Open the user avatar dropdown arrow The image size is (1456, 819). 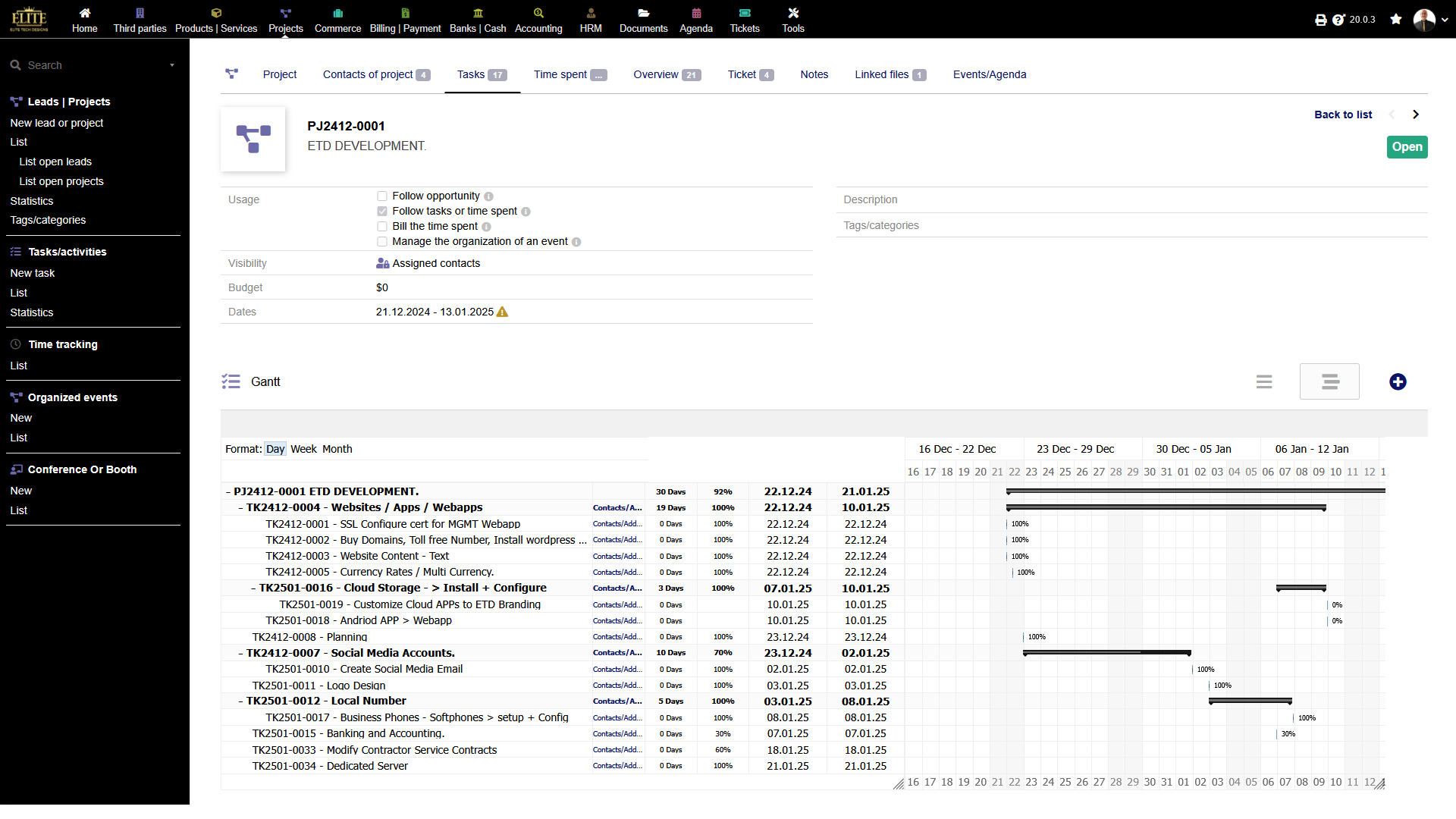click(1444, 20)
